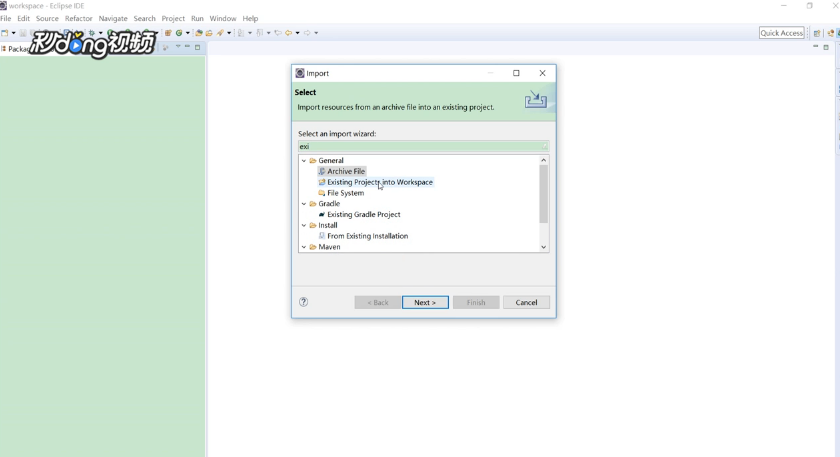Select From Existing Installation wizard
Image resolution: width=840 pixels, height=457 pixels.
tap(363, 236)
